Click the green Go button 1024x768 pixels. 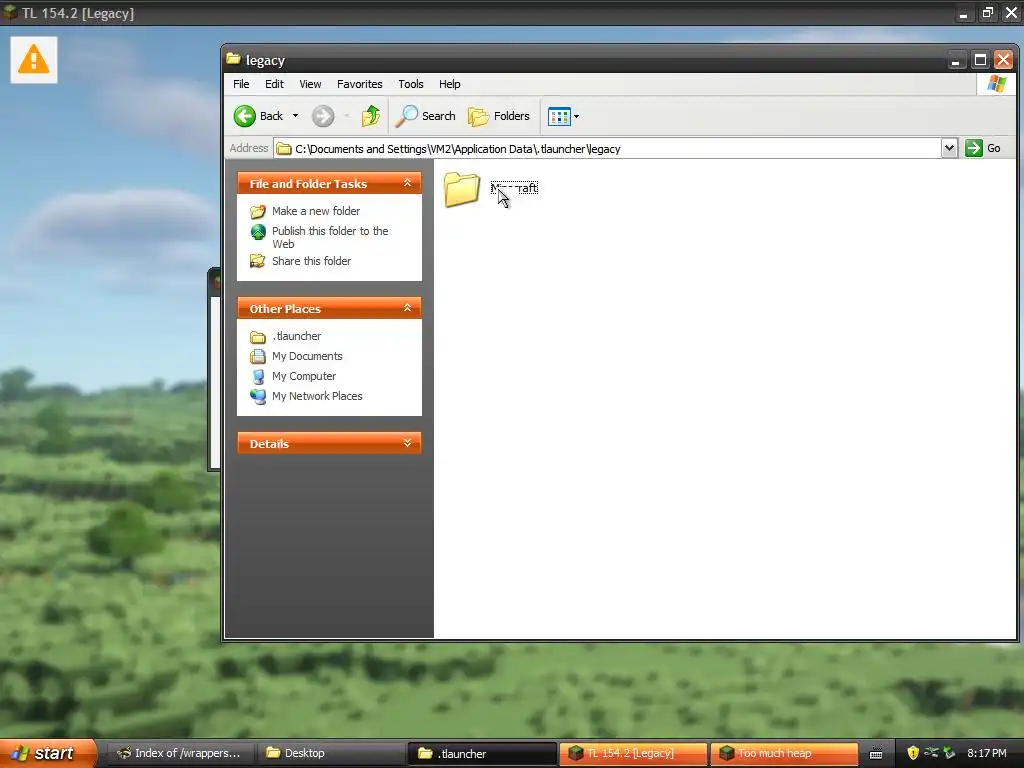984,148
